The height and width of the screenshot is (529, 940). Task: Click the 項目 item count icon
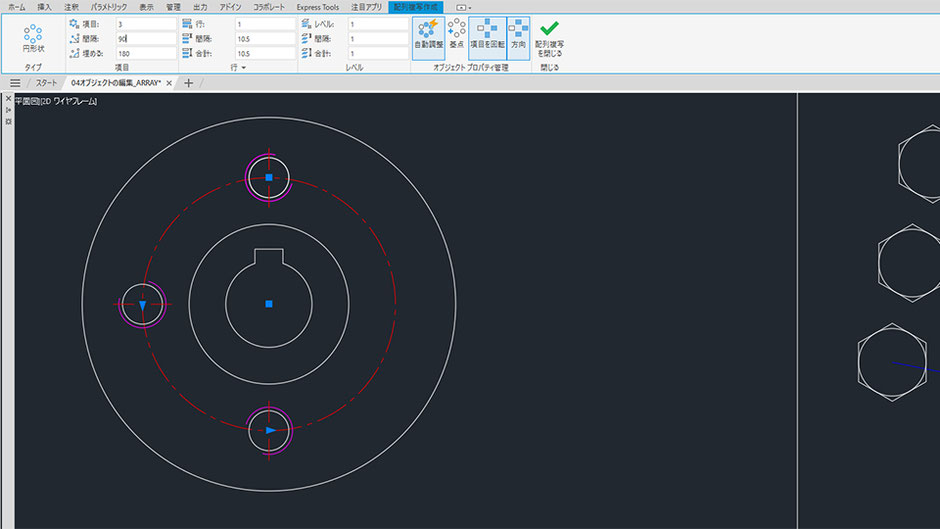click(x=74, y=24)
